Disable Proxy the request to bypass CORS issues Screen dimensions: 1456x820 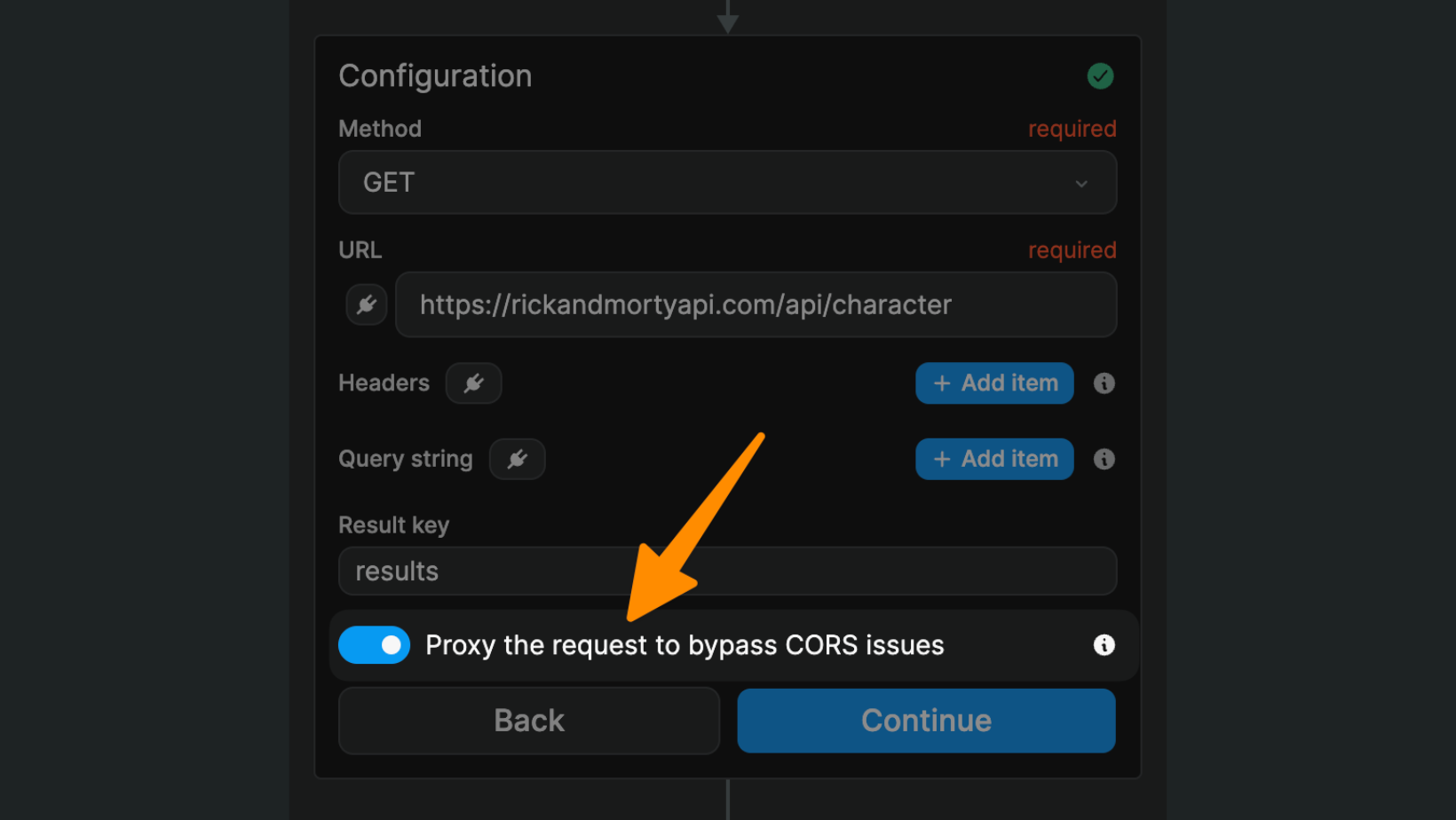point(374,645)
